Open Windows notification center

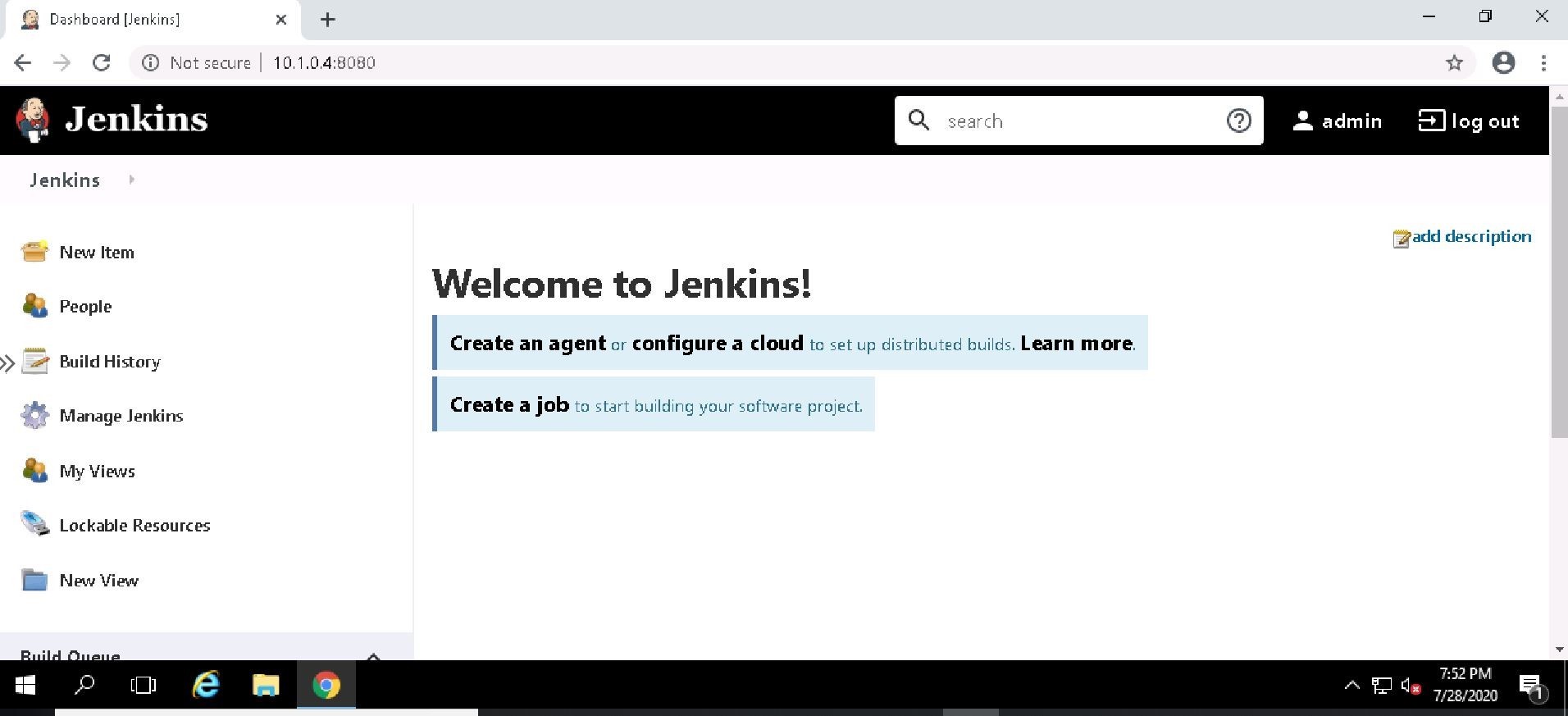coord(1532,686)
